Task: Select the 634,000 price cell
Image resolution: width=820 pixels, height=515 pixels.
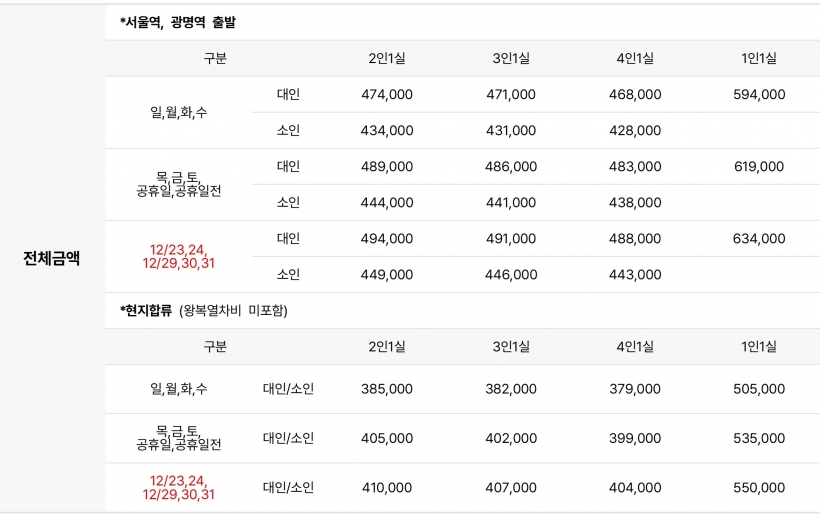Action: click(759, 239)
